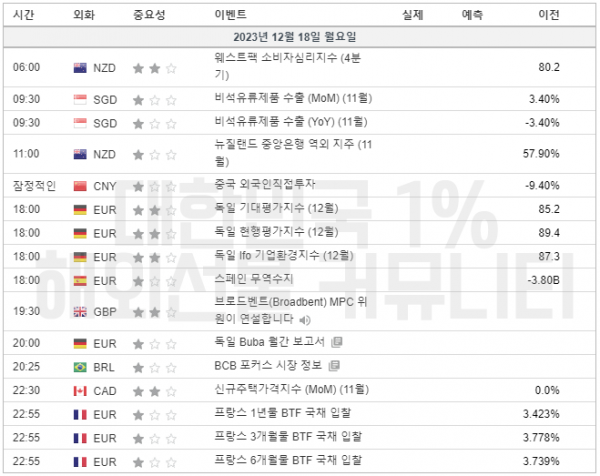Image resolution: width=600 pixels, height=476 pixels.
Task: Click the previous value 87.3
Action: (549, 256)
